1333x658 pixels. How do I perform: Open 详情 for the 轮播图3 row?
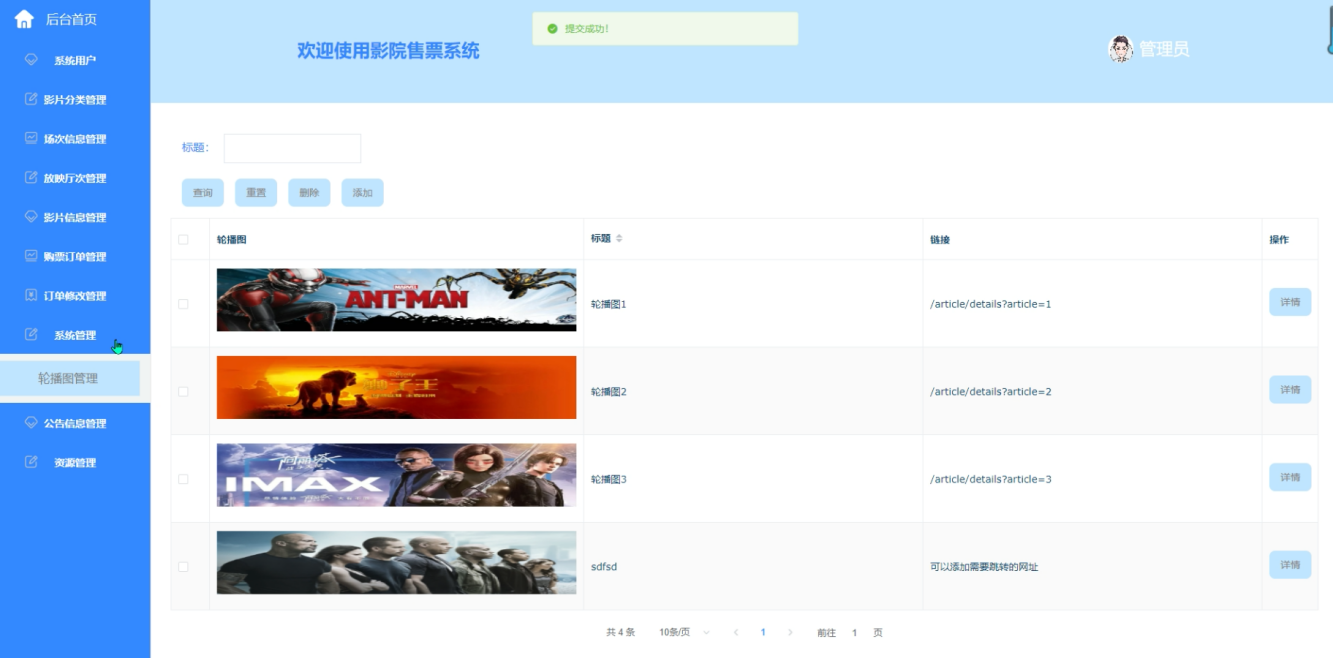coord(1290,477)
